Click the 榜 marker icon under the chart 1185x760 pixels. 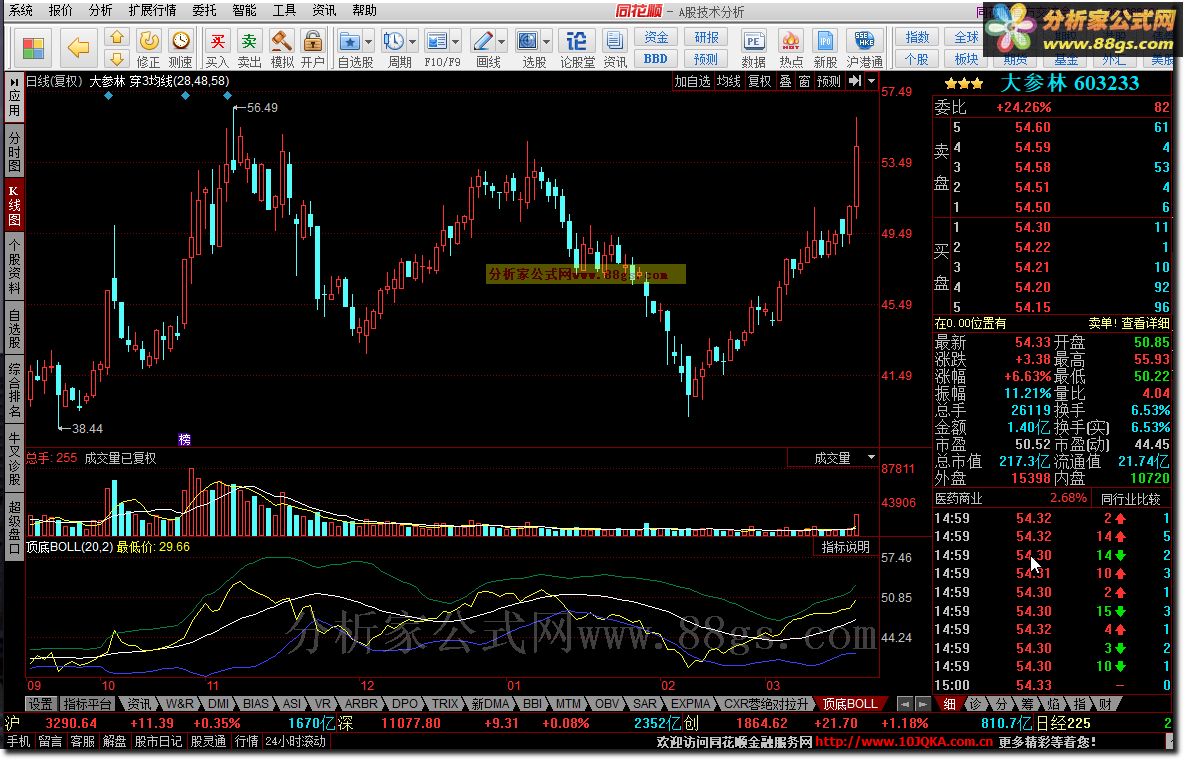click(x=184, y=439)
